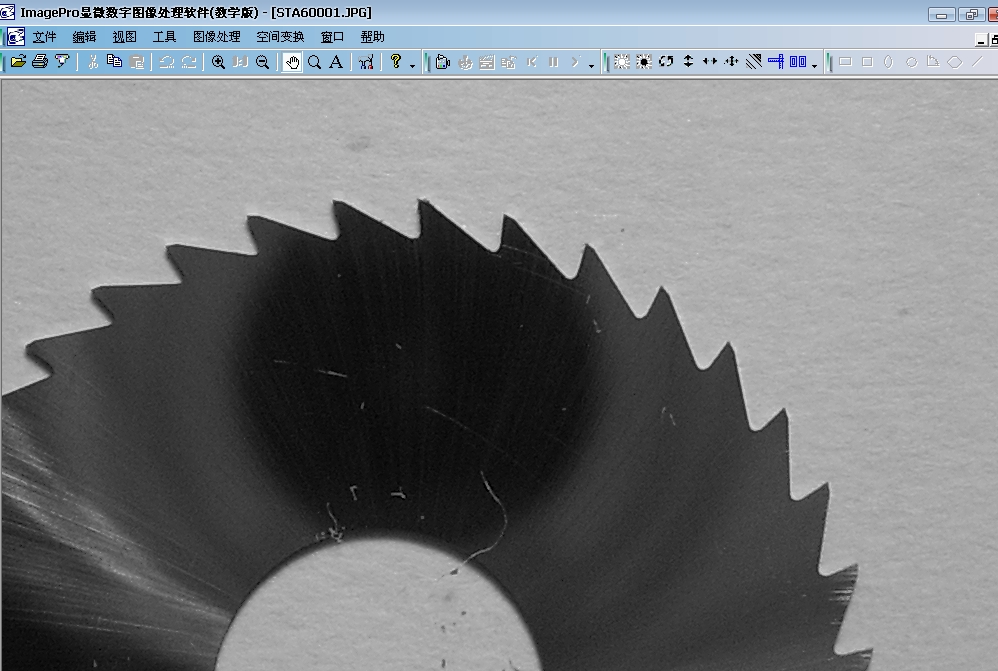The image size is (998, 671).
Task: Select the hexagon polygon shape tool
Action: (x=955, y=62)
